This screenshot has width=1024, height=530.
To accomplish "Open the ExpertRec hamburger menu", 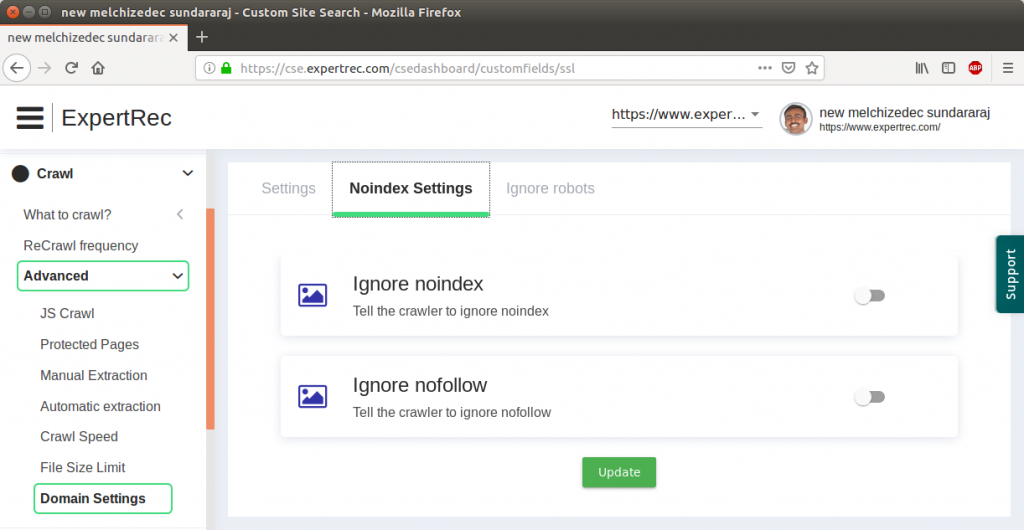I will 30,117.
